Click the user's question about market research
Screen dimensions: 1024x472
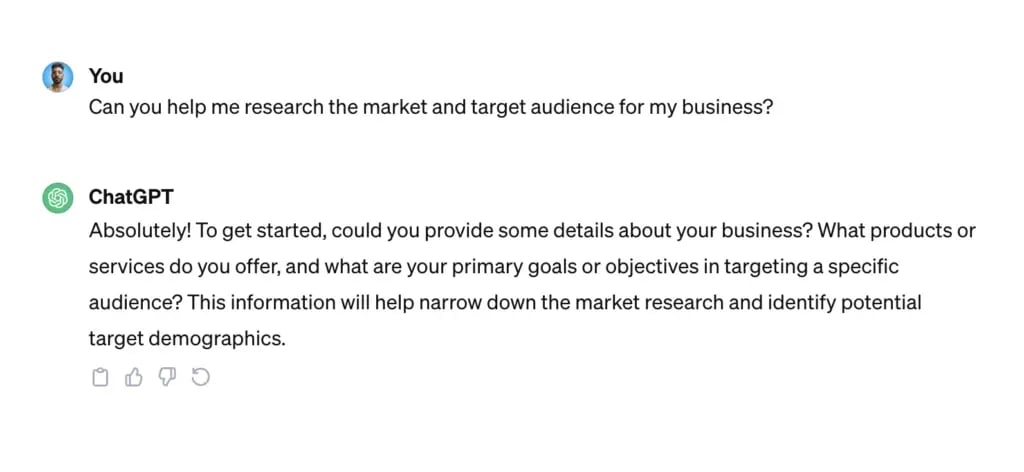point(430,106)
